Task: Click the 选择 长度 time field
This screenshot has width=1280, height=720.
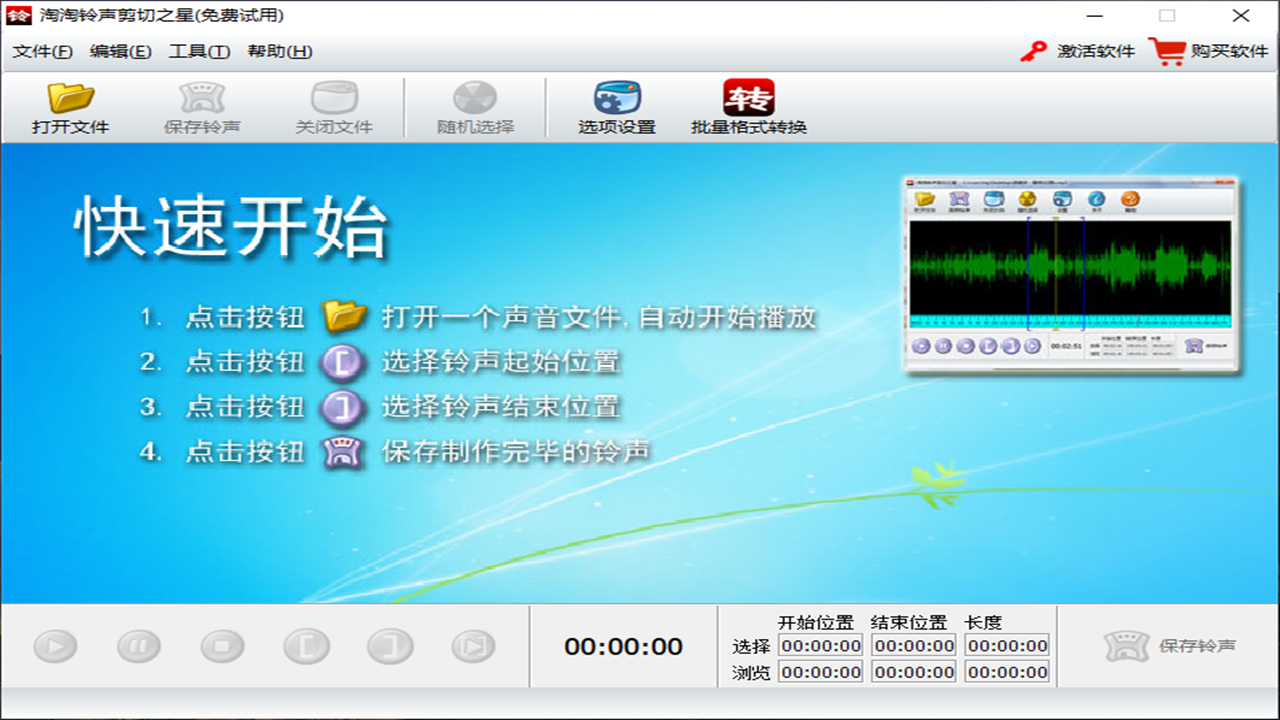Action: click(1008, 646)
